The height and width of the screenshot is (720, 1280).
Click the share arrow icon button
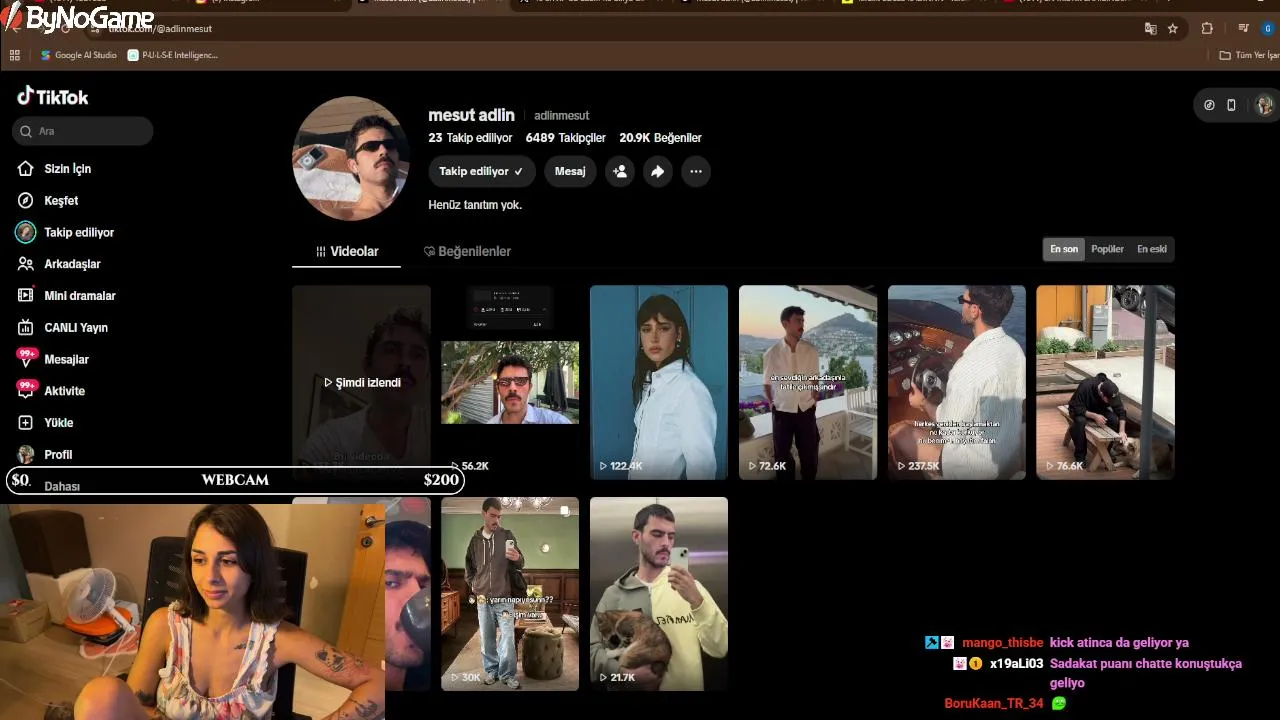coord(657,171)
